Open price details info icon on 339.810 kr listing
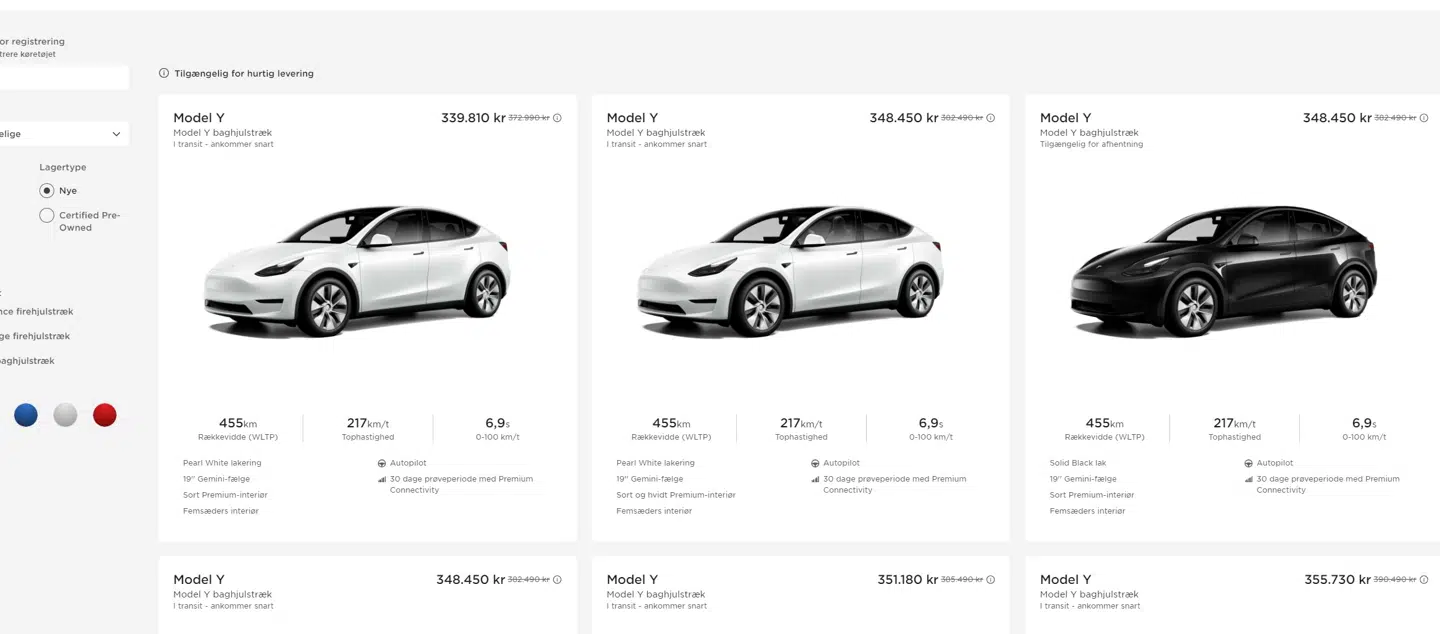1440x634 pixels. (x=557, y=117)
